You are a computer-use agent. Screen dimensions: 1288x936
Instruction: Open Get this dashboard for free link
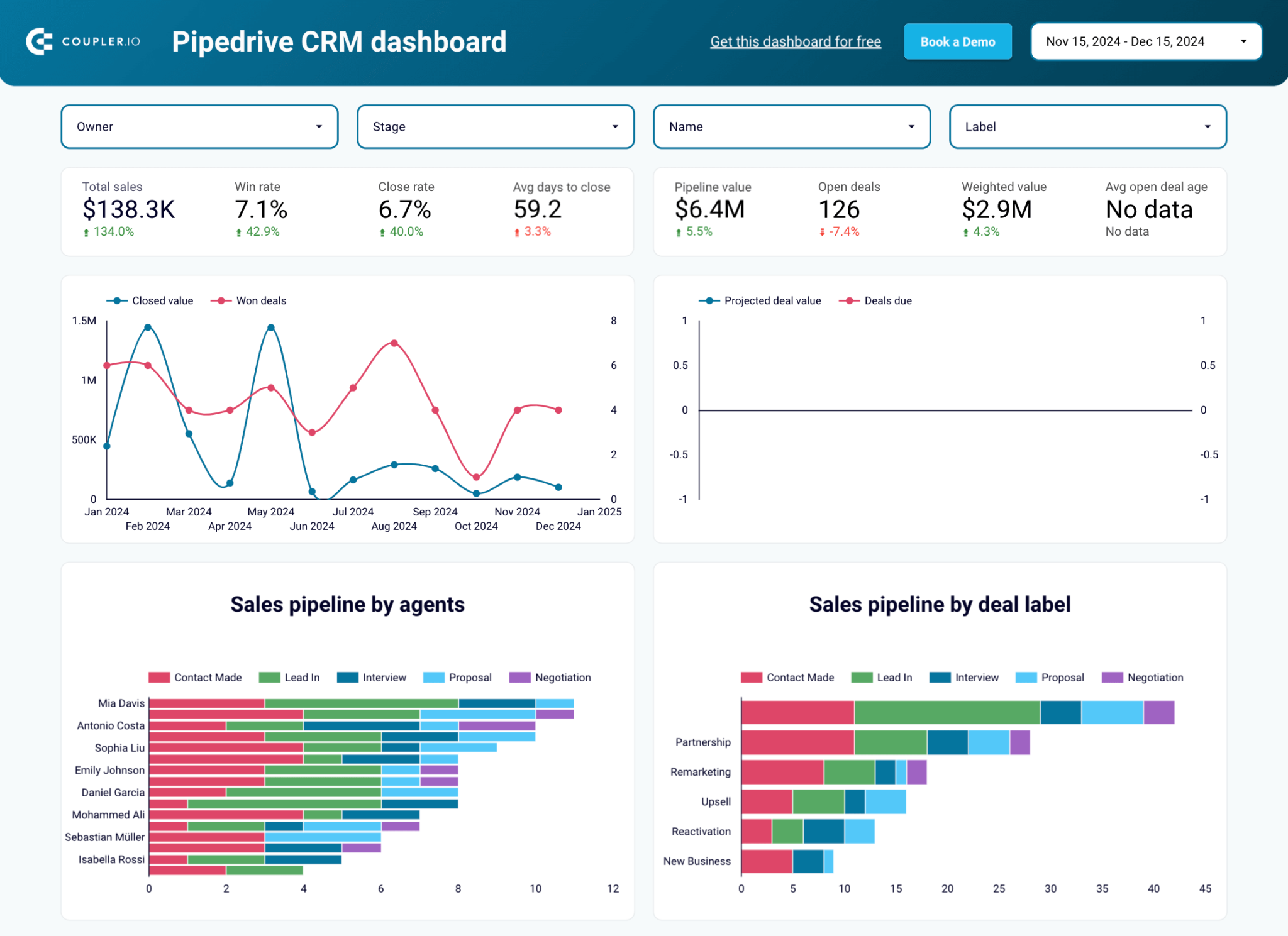pos(795,41)
